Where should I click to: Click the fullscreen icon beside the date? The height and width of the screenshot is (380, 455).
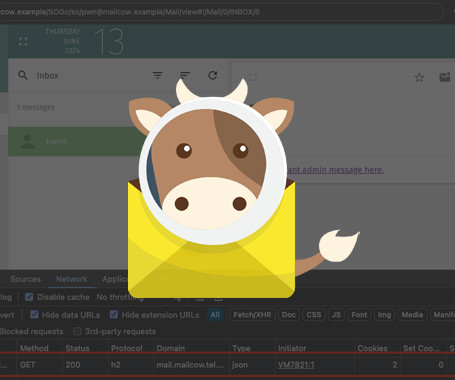click(x=23, y=41)
